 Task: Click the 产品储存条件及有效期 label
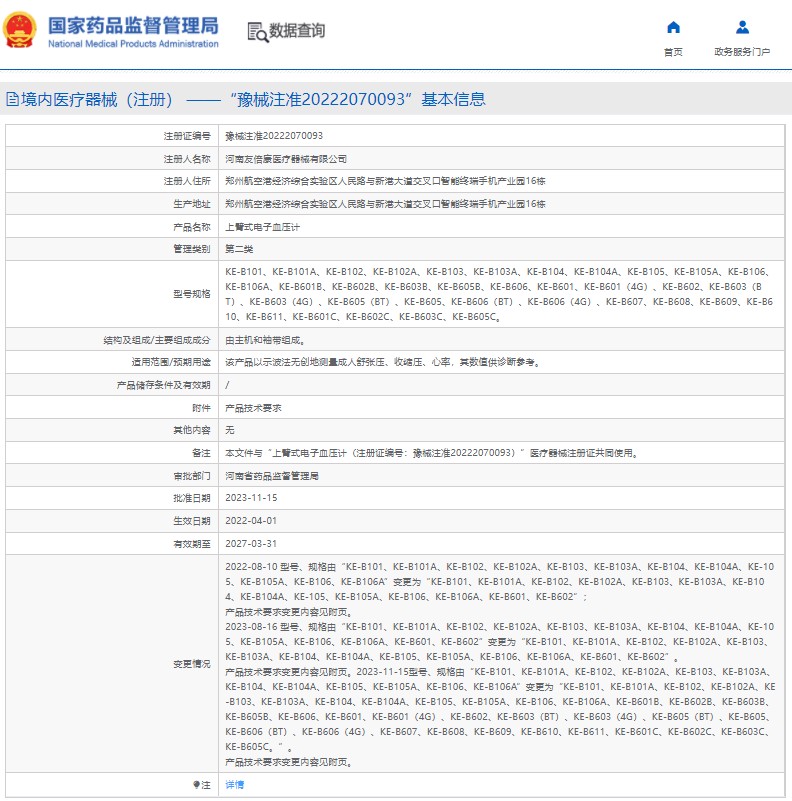pyautogui.click(x=164, y=385)
